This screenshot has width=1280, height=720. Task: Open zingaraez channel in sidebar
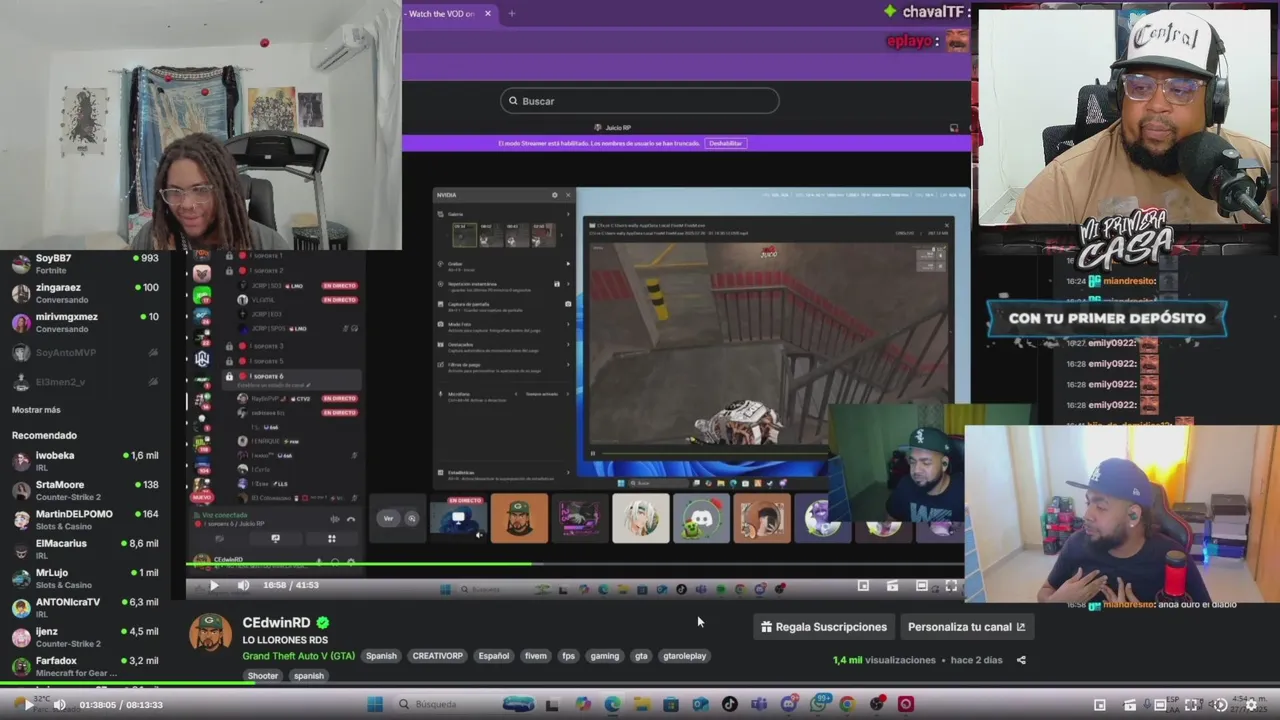[85, 293]
